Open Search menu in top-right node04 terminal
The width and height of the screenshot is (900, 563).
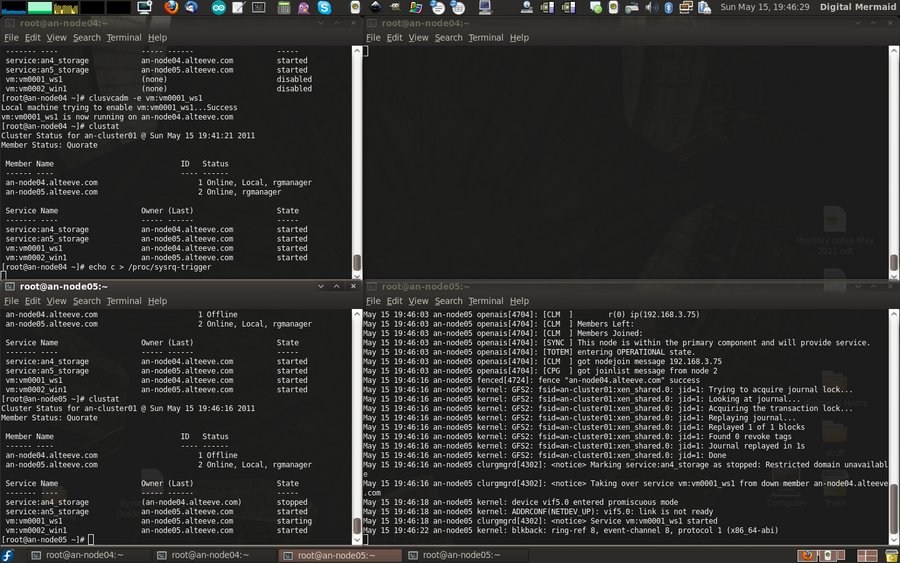pos(448,37)
